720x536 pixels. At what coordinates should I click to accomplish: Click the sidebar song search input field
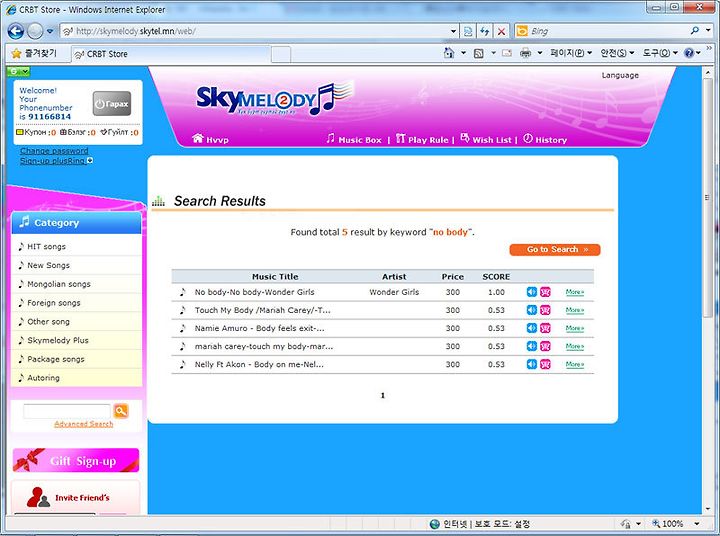click(x=67, y=411)
